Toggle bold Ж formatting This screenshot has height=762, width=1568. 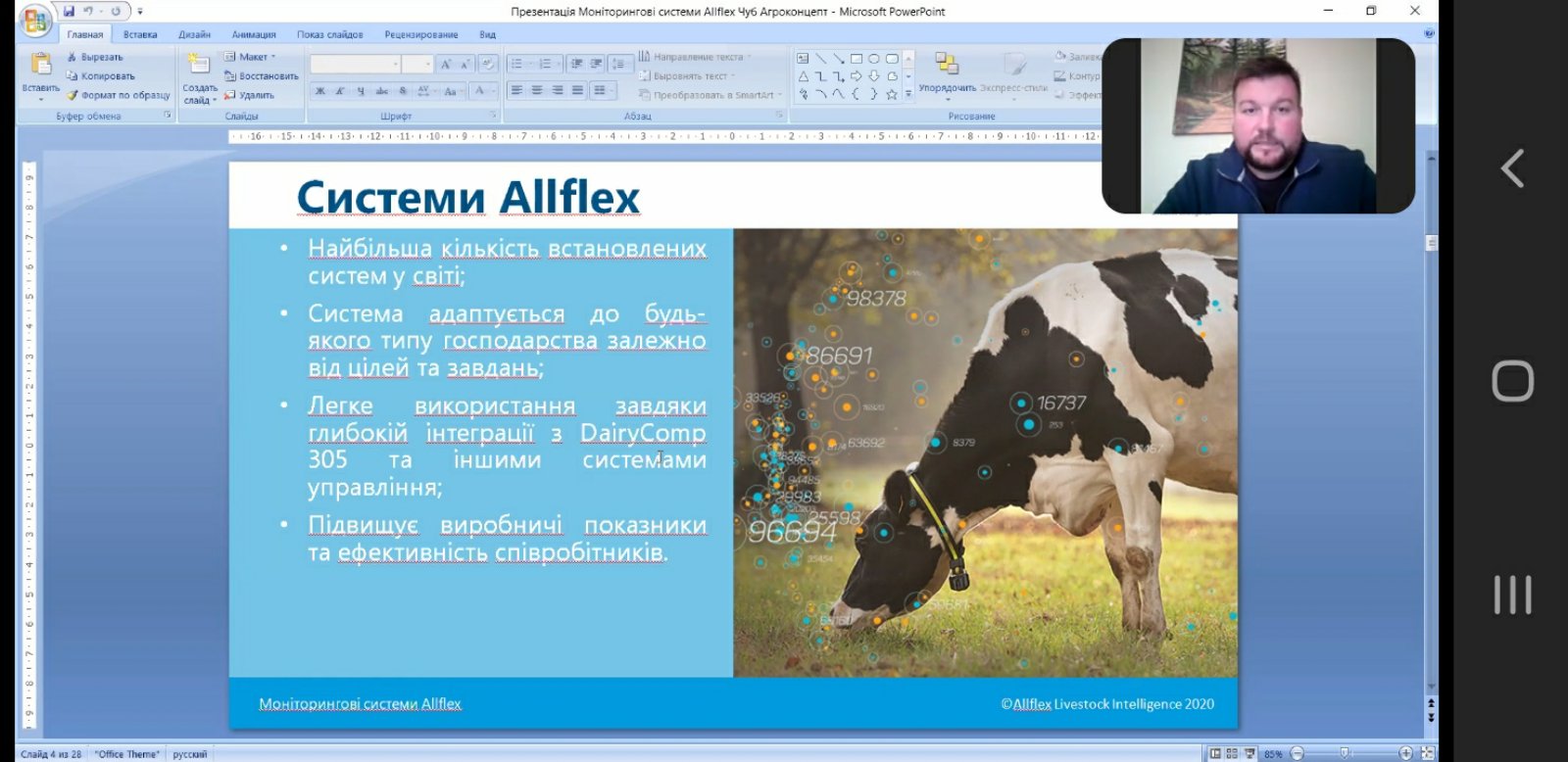pyautogui.click(x=319, y=91)
